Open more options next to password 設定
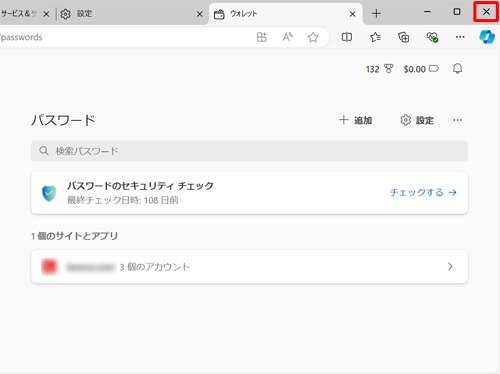The width and height of the screenshot is (500, 374). [x=458, y=120]
